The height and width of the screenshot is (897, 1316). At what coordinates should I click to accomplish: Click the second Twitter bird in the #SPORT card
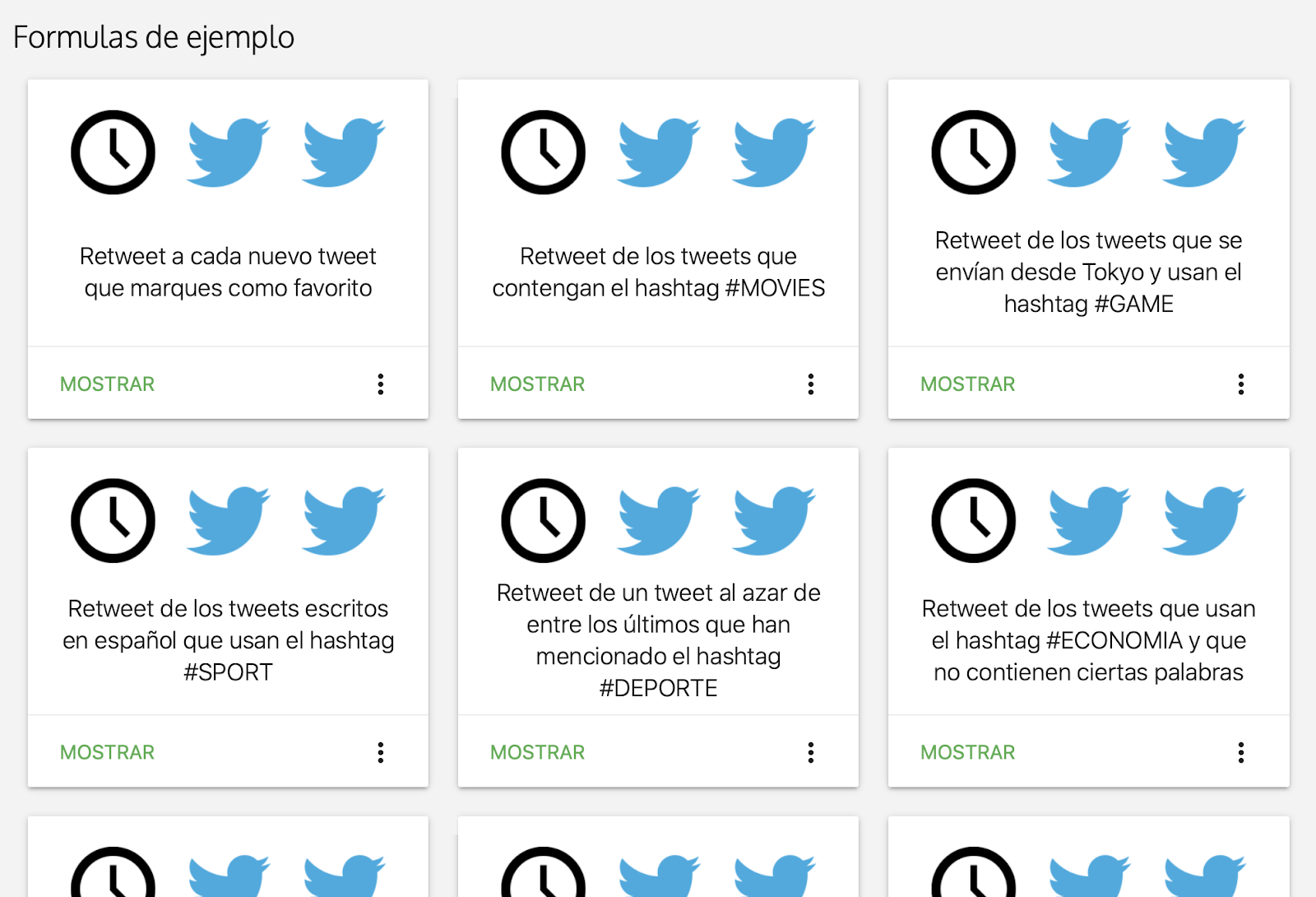click(x=343, y=521)
